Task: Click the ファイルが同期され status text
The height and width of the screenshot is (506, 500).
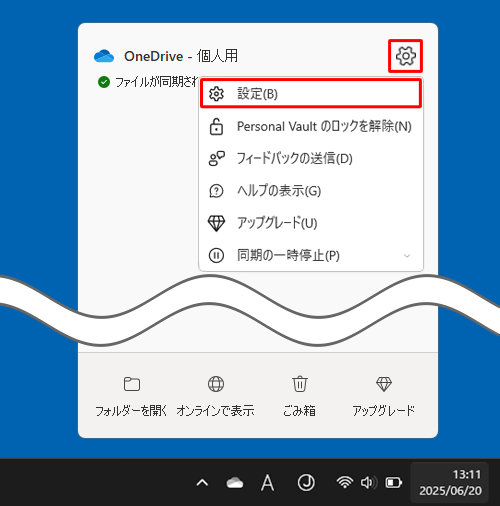Action: [157, 82]
